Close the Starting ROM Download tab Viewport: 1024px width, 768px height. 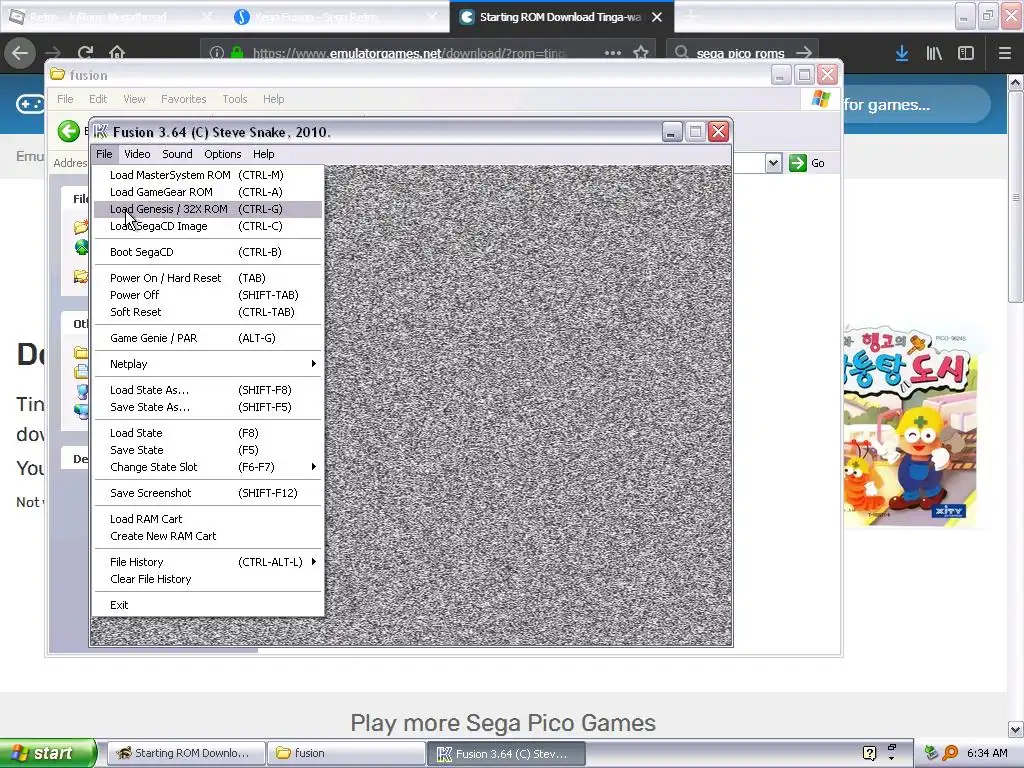[657, 17]
